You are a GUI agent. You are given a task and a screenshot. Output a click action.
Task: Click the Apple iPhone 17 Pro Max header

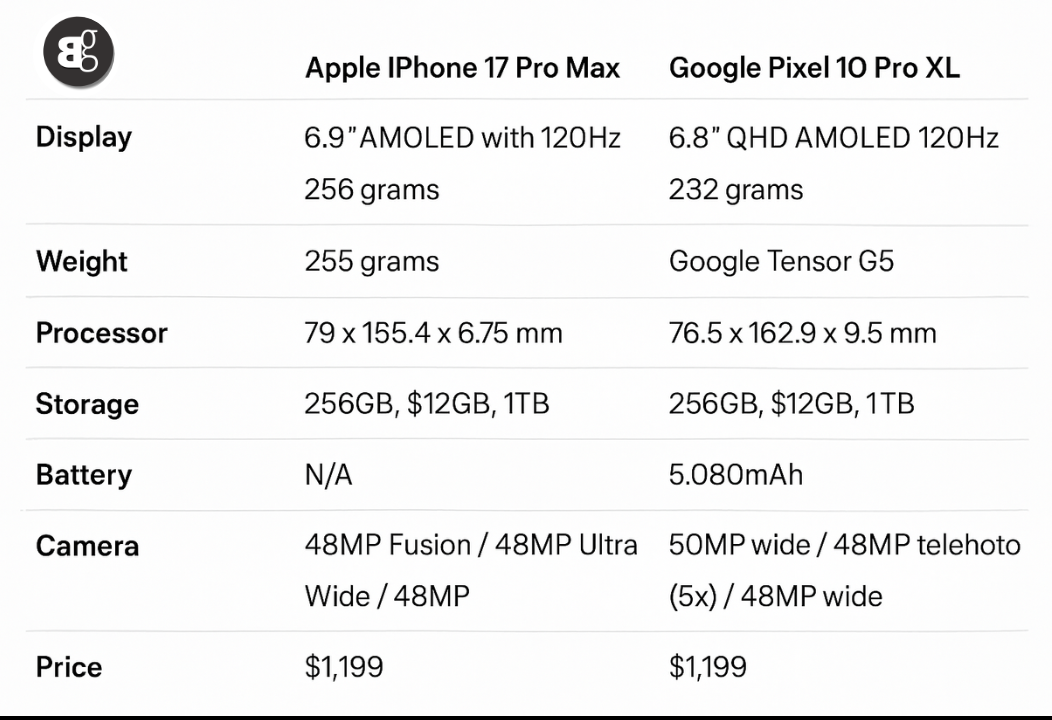coord(462,68)
